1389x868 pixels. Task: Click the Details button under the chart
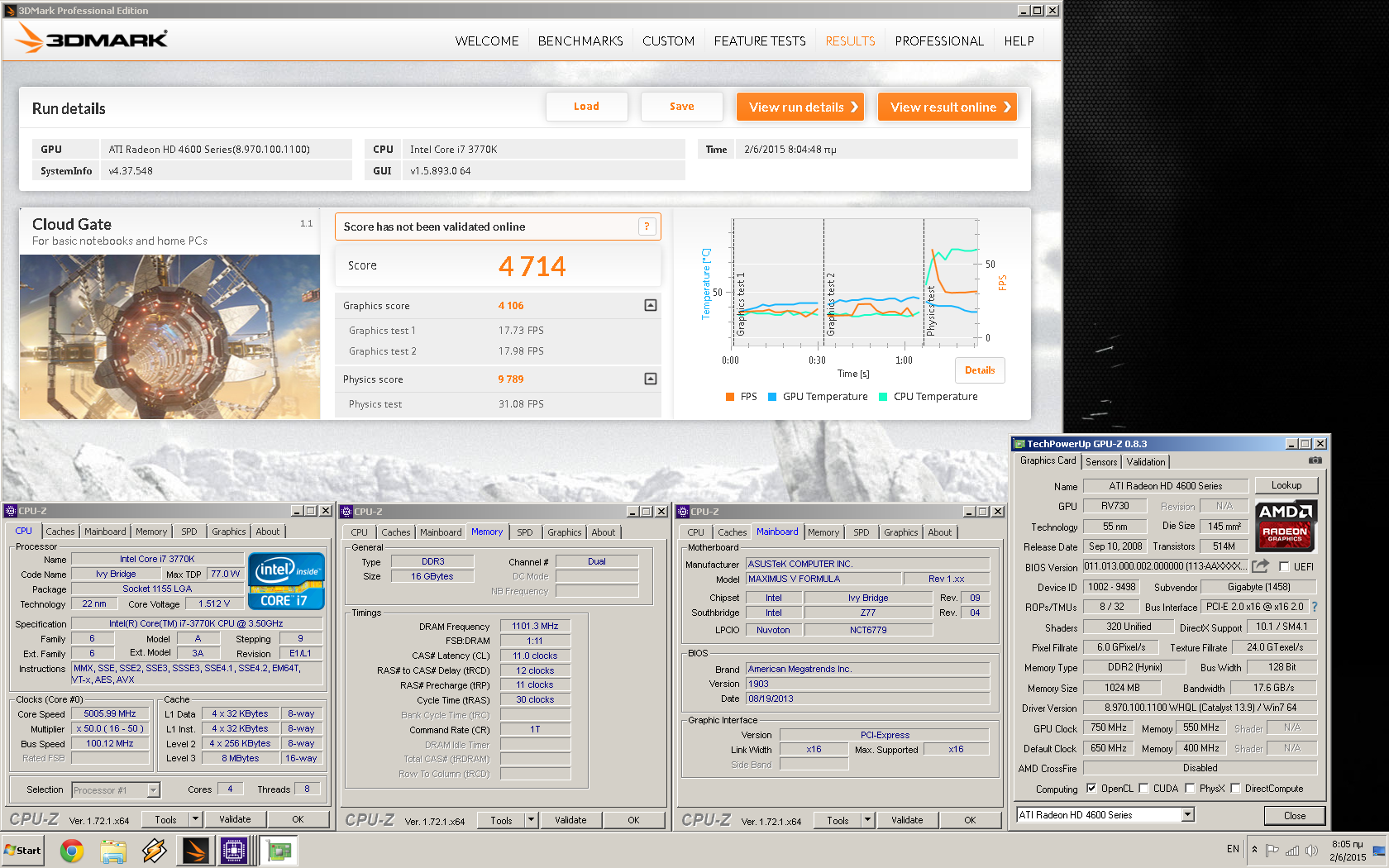click(980, 370)
